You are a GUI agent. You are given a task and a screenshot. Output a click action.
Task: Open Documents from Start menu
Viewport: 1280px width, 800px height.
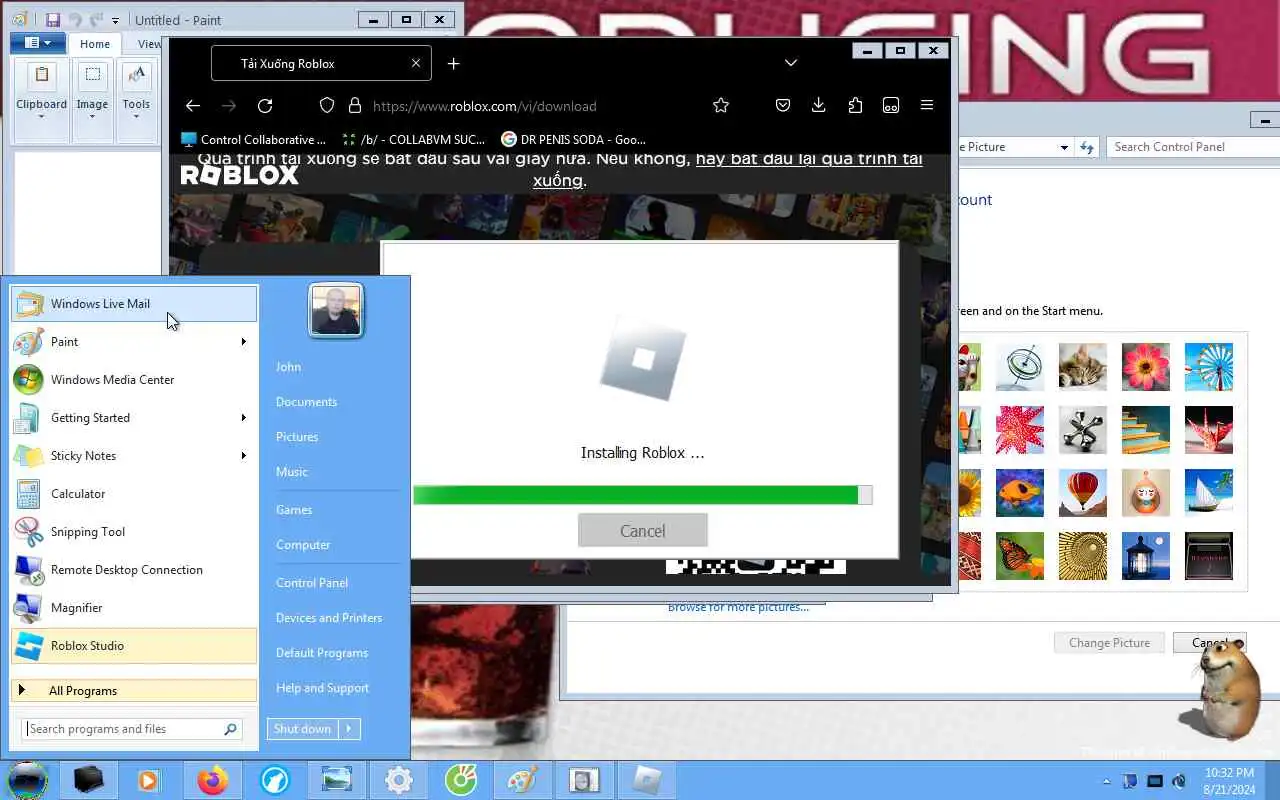coord(306,402)
